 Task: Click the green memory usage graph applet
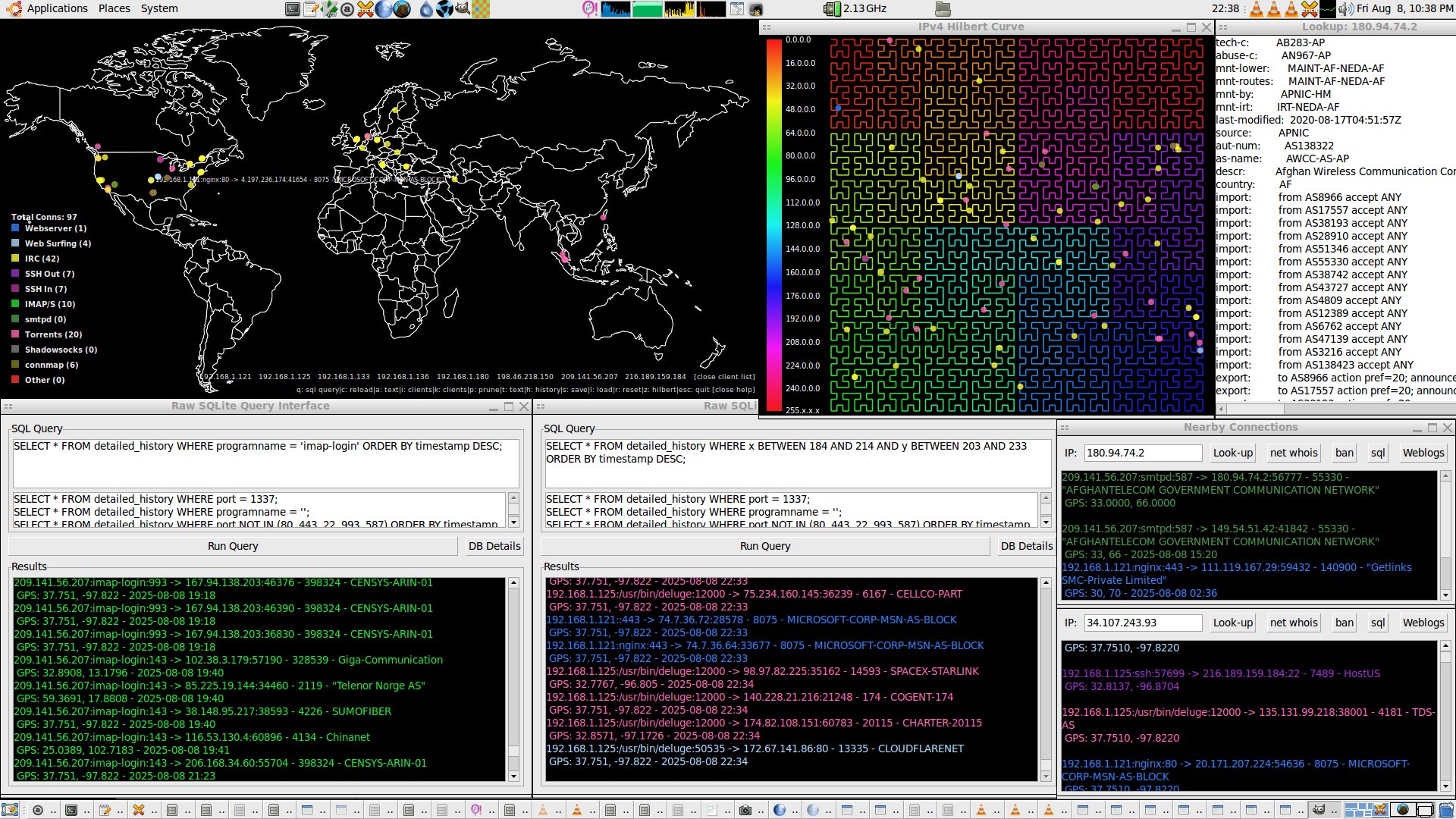tap(647, 9)
